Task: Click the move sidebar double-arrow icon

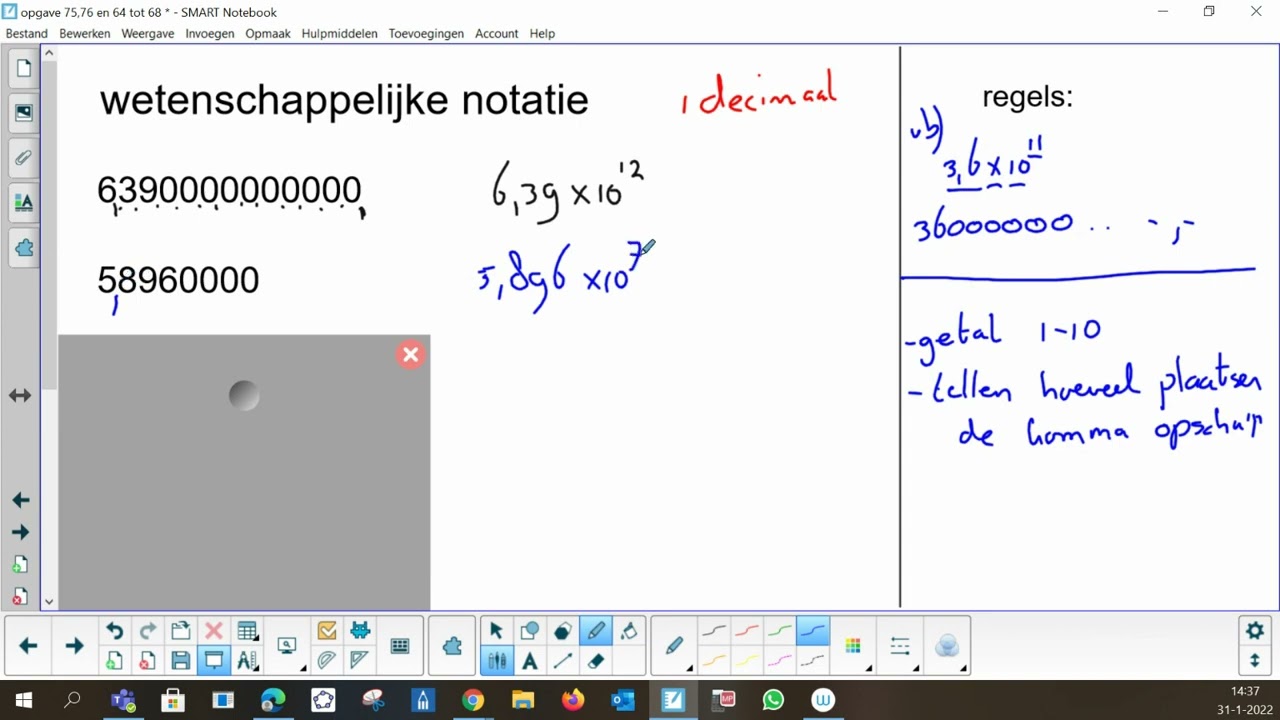Action: (x=20, y=396)
